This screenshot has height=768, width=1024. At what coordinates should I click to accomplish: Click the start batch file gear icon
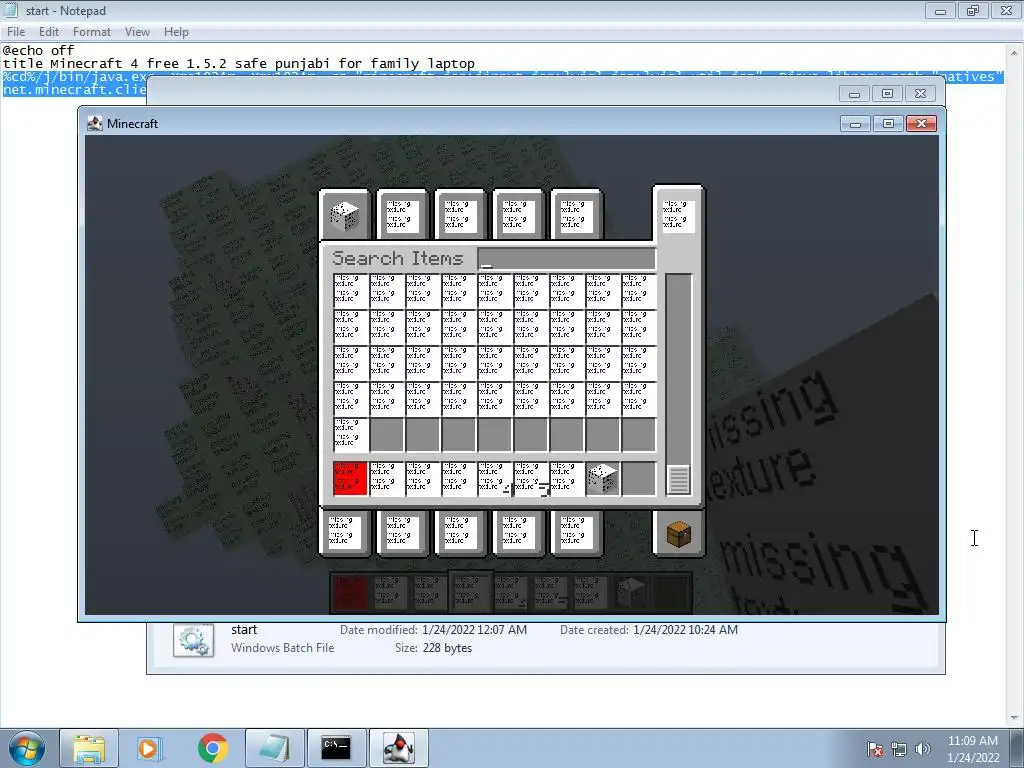[193, 640]
